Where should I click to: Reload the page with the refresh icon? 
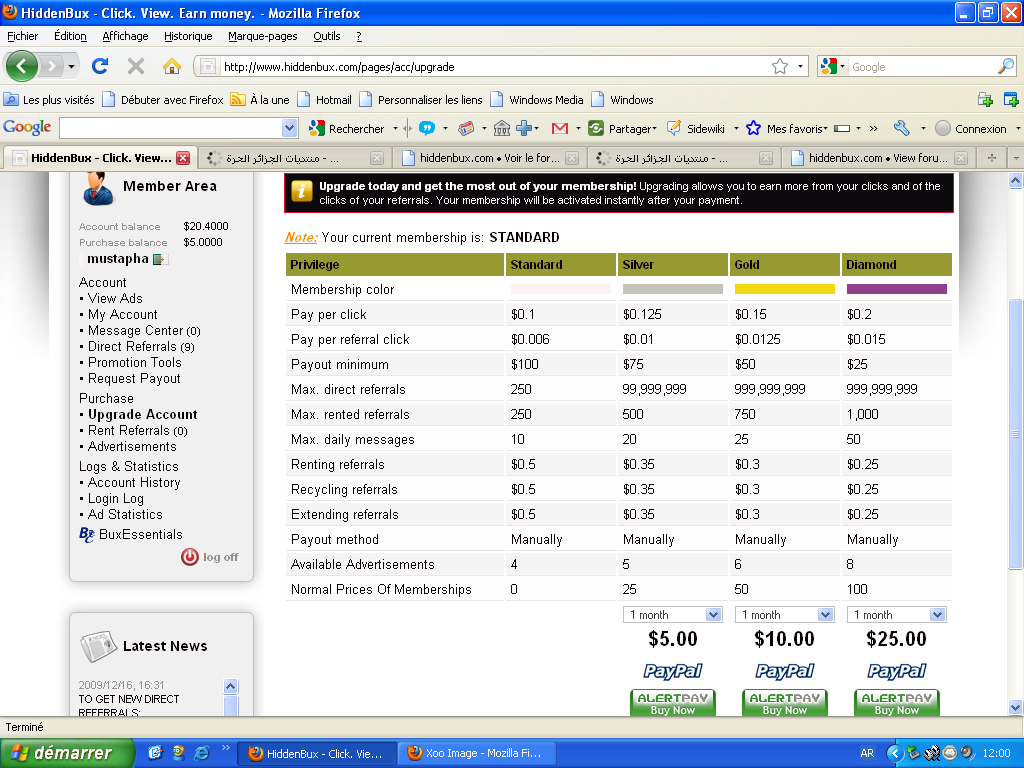[x=100, y=66]
